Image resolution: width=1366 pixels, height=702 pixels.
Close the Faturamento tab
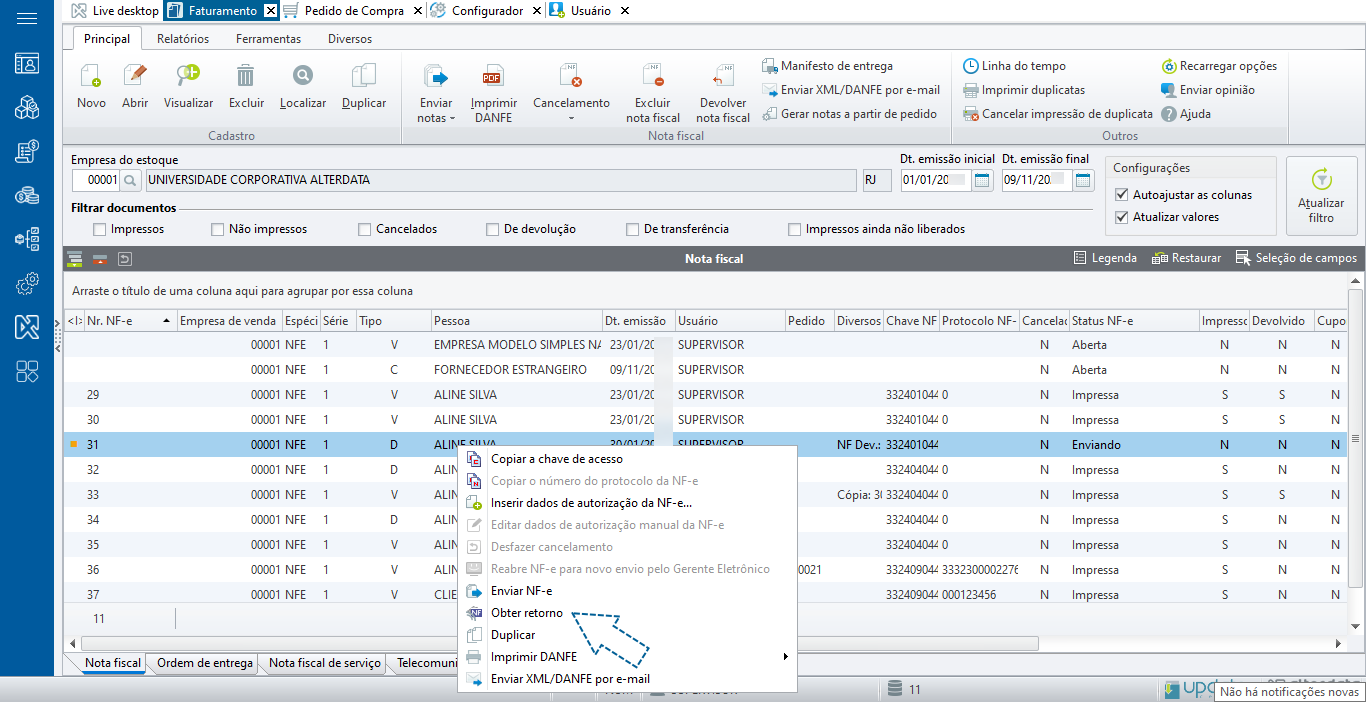coord(271,11)
